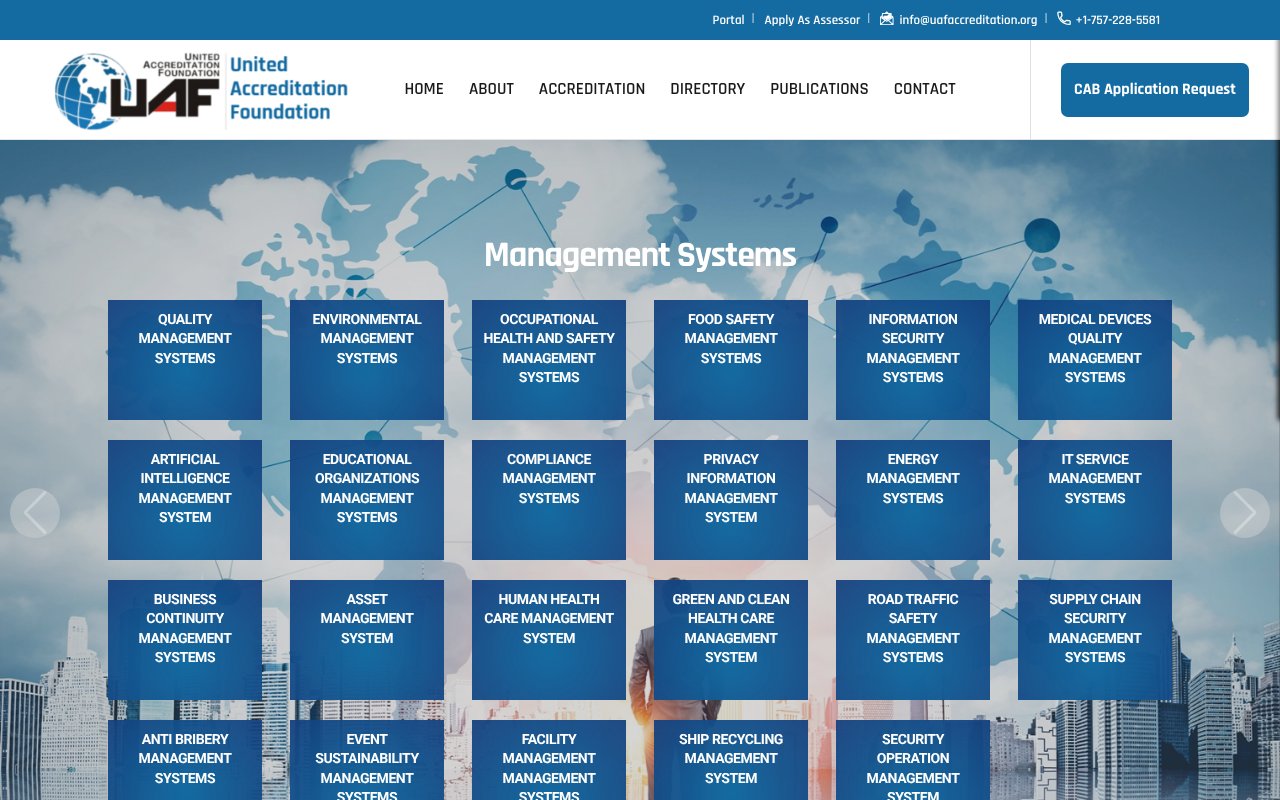Viewport: 1280px width, 800px height.
Task: Open the HOME menu item
Action: coord(424,89)
